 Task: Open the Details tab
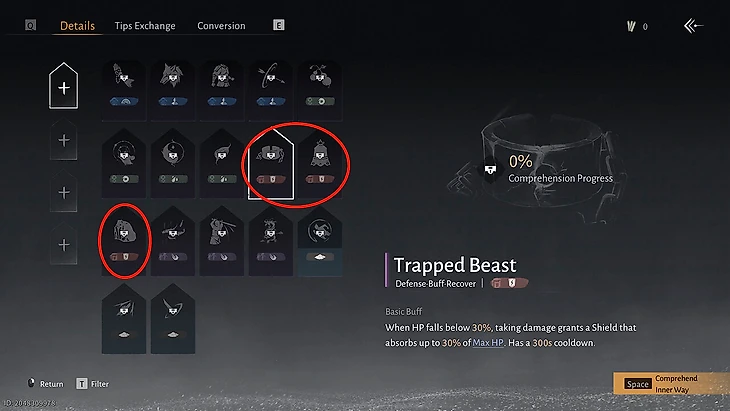77,26
